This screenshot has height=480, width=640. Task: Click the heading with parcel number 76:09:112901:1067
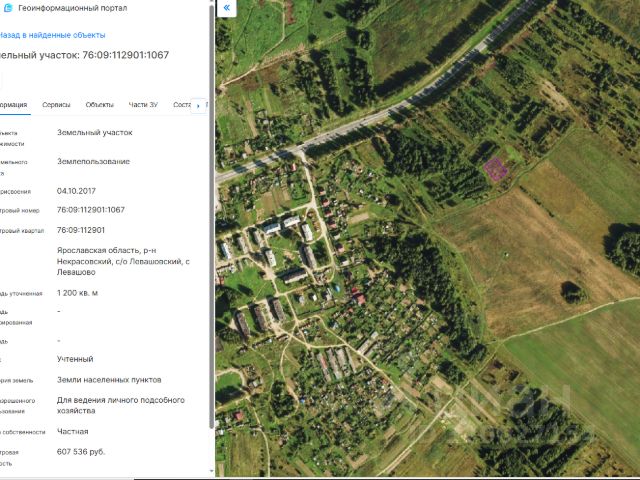pyautogui.click(x=84, y=55)
